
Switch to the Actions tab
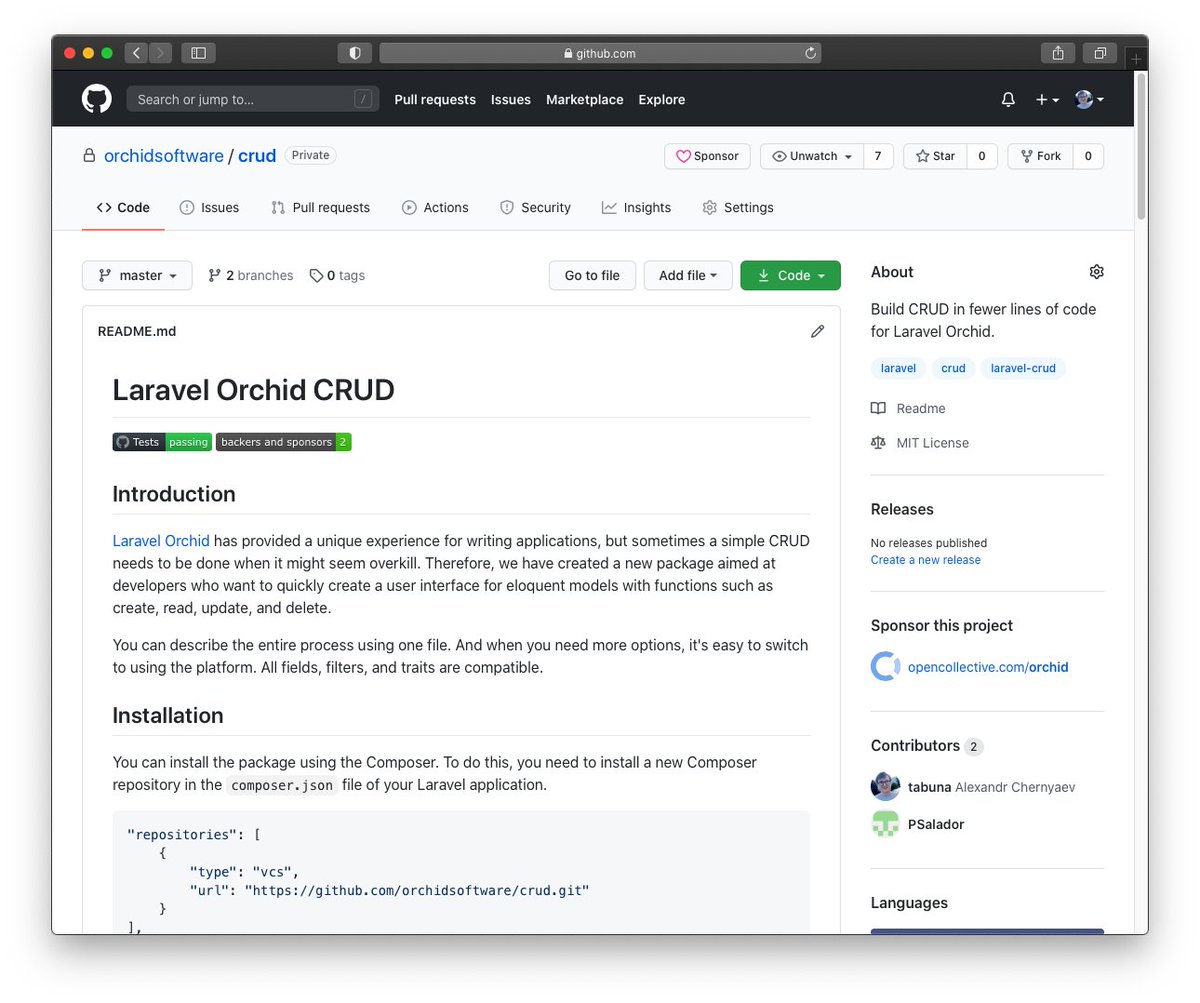click(435, 207)
